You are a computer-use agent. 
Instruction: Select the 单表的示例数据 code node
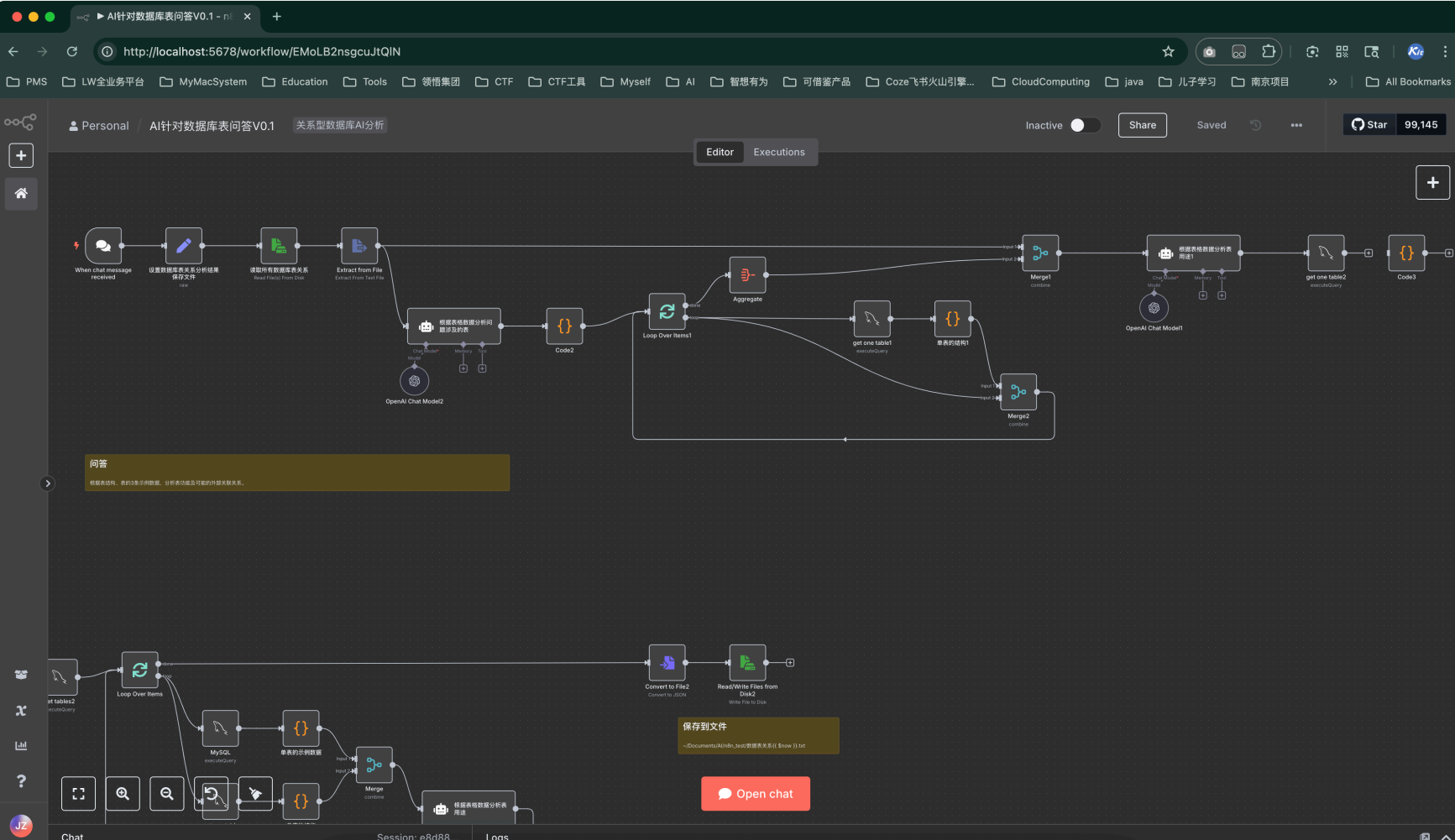click(301, 728)
